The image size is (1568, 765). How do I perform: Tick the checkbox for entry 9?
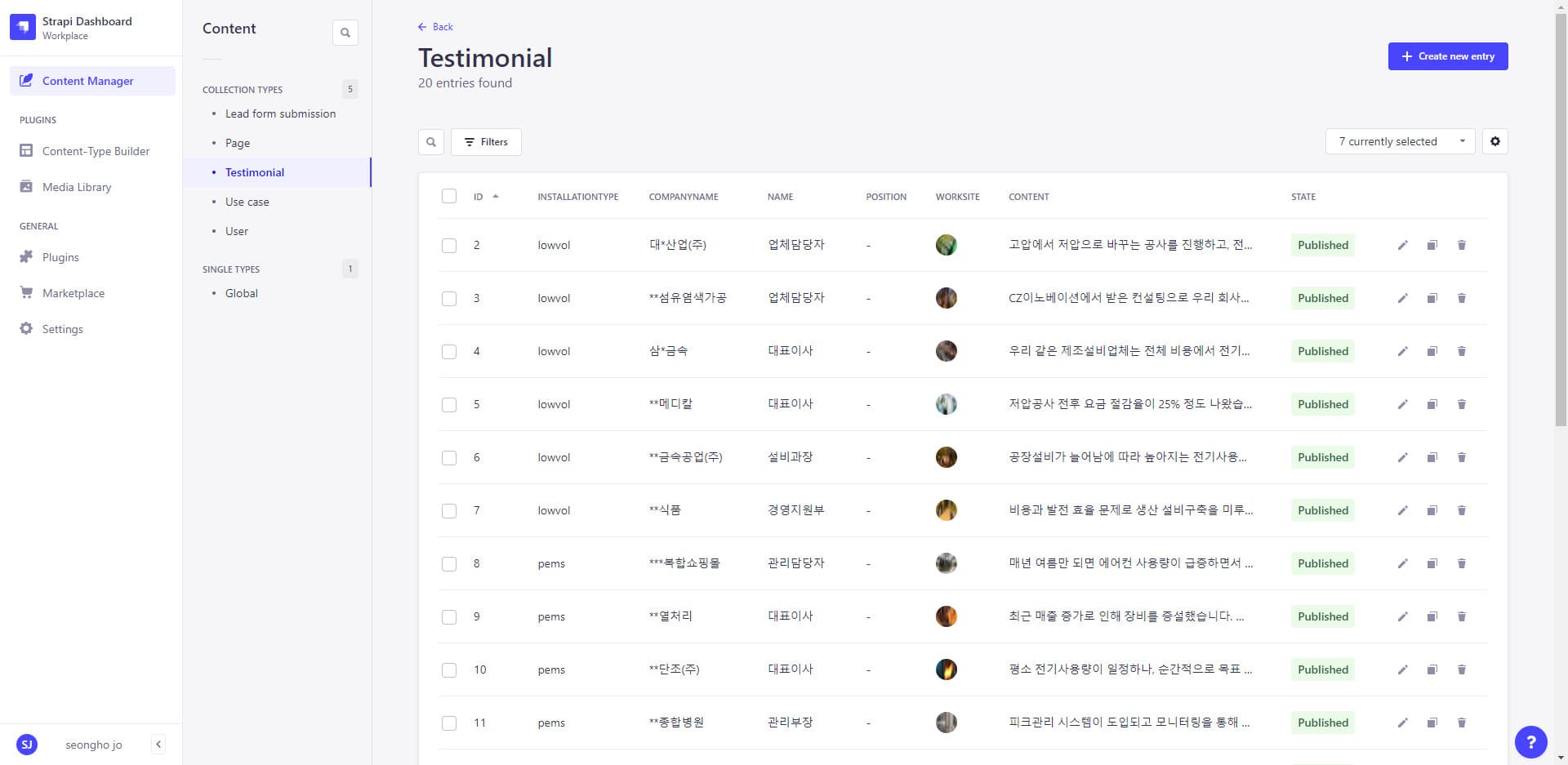pos(449,616)
